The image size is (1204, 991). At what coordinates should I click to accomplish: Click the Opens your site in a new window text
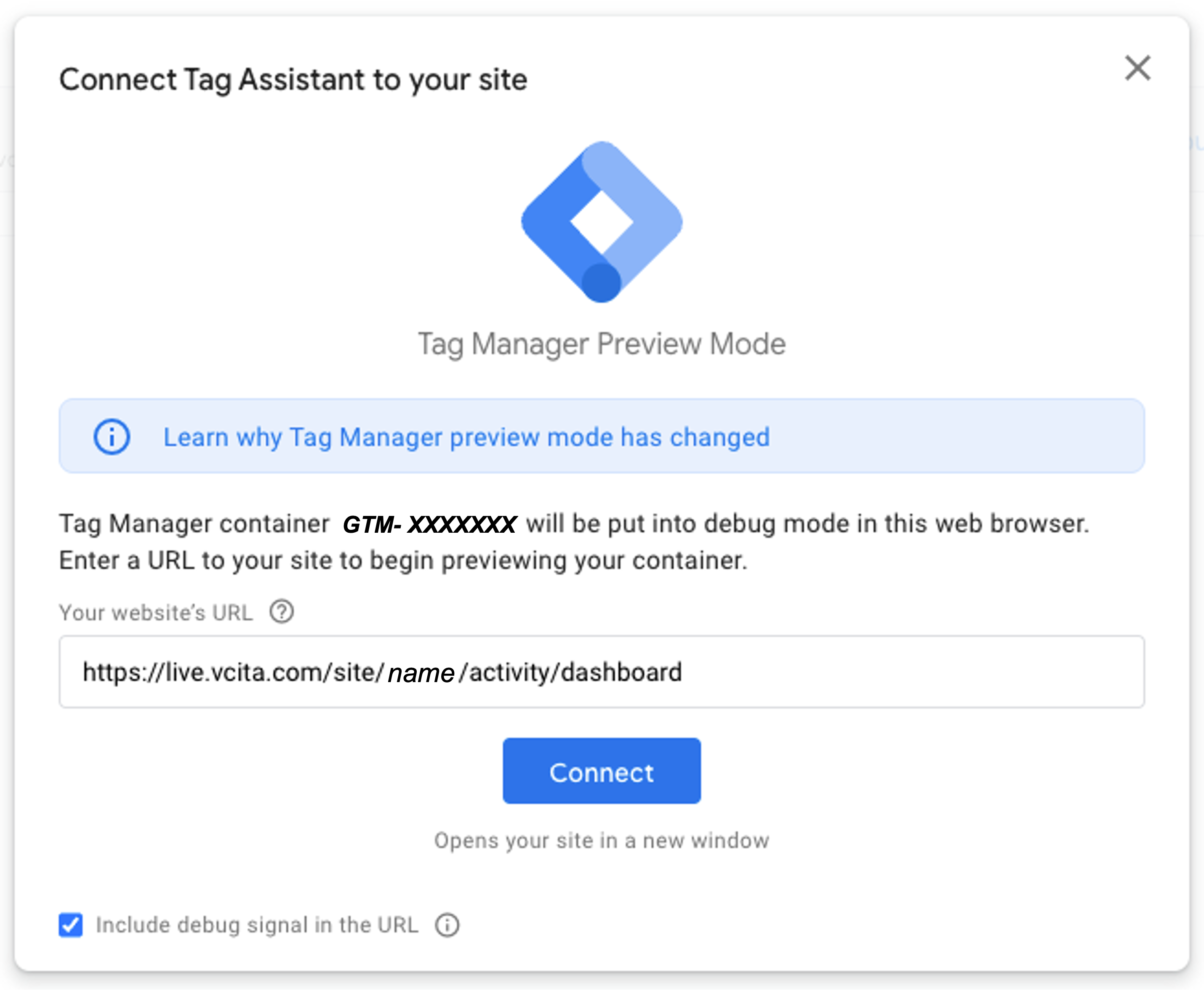(x=602, y=841)
